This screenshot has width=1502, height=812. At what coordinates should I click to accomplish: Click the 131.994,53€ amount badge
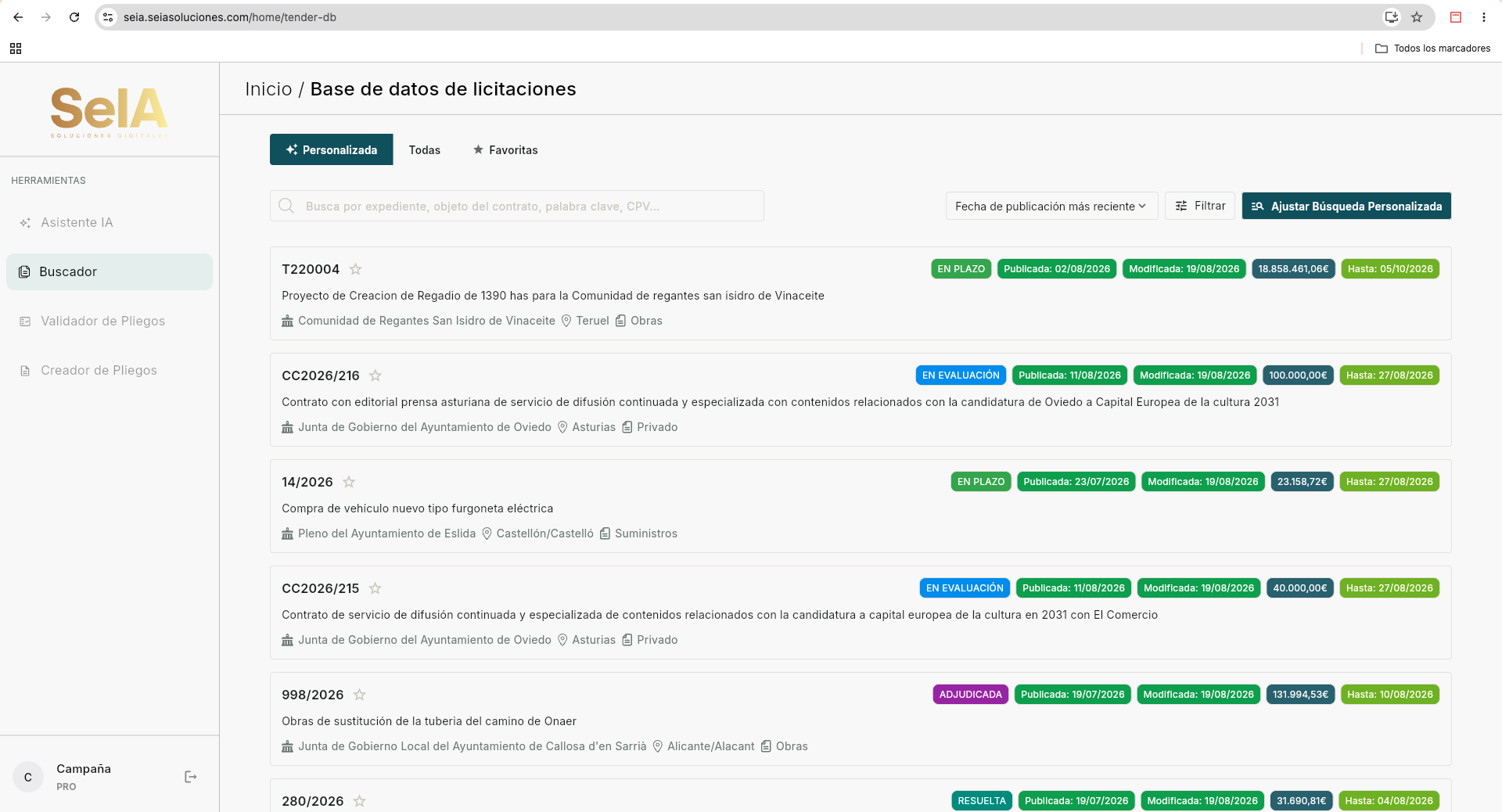pyautogui.click(x=1300, y=695)
